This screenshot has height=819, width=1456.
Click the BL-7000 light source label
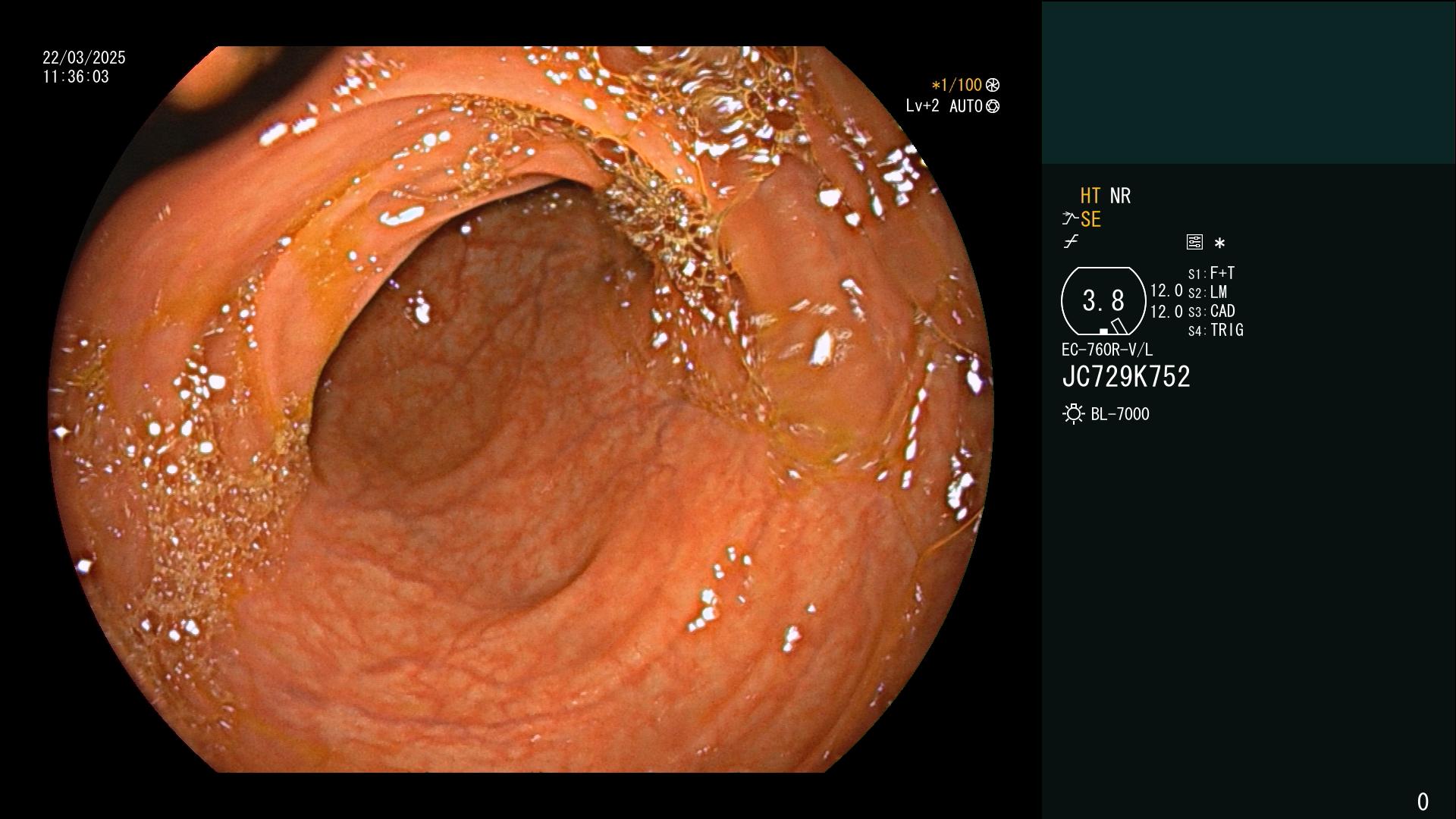1120,414
